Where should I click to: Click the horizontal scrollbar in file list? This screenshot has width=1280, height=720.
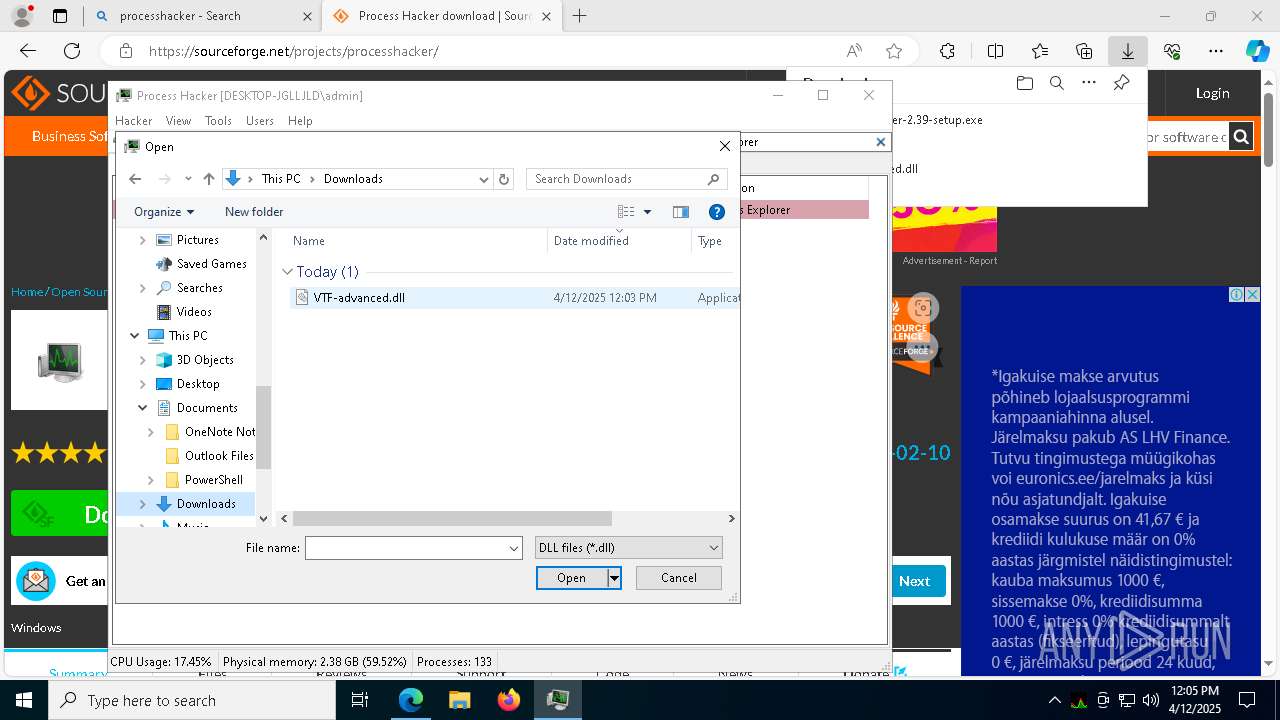click(452, 519)
